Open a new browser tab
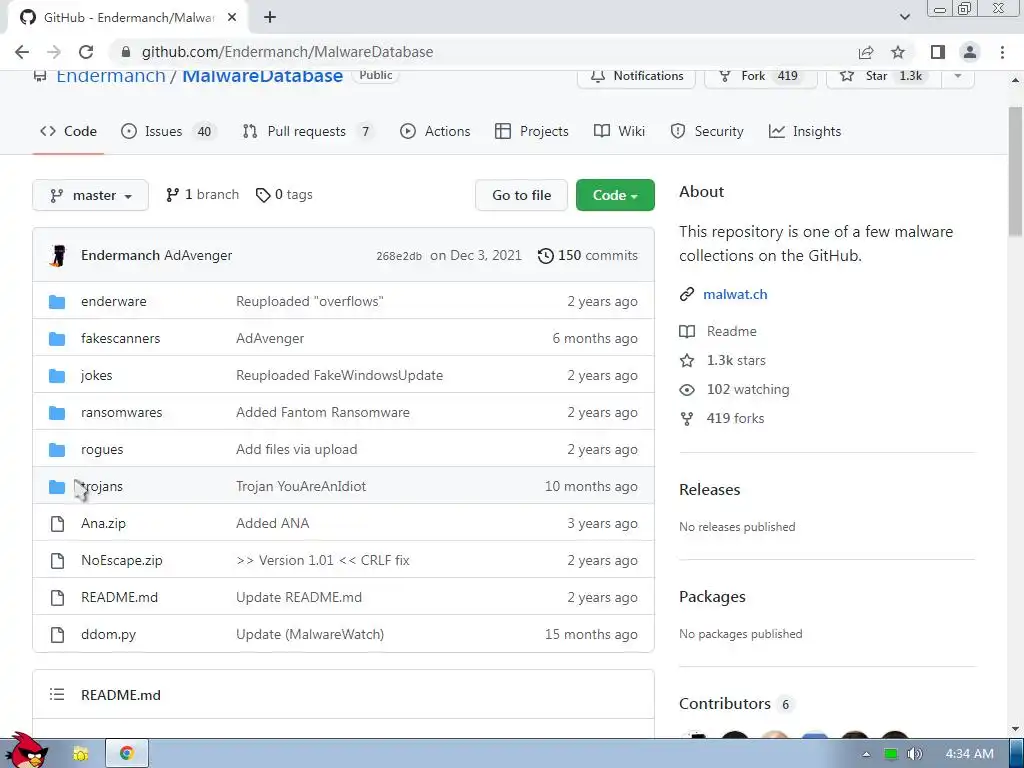Viewport: 1024px width, 768px height. point(270,18)
